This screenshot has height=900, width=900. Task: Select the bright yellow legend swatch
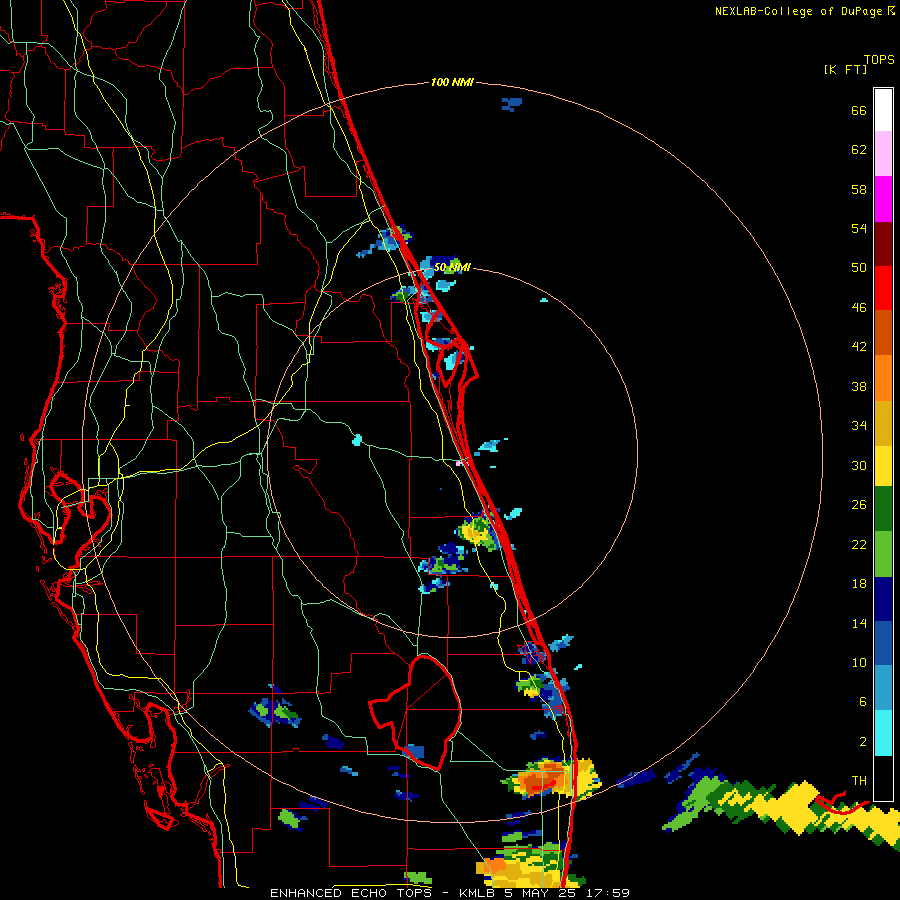coord(883,466)
